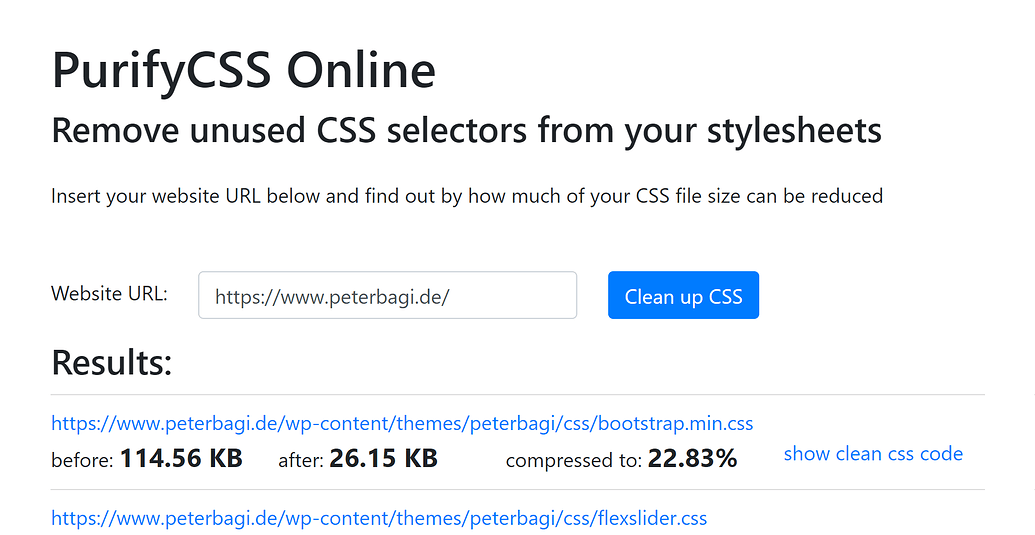Image resolution: width=1035 pixels, height=535 pixels.
Task: Click the 'before:' label text
Action: (82, 461)
